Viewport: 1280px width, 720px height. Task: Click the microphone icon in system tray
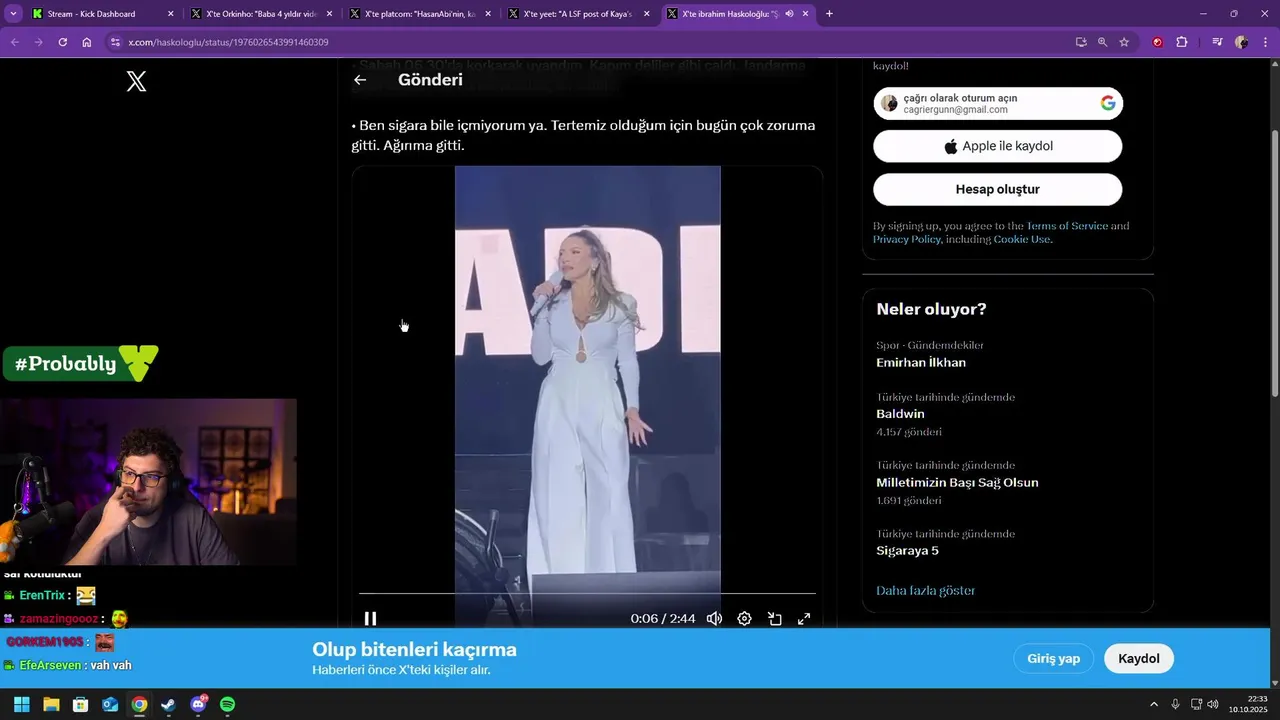click(x=1176, y=704)
